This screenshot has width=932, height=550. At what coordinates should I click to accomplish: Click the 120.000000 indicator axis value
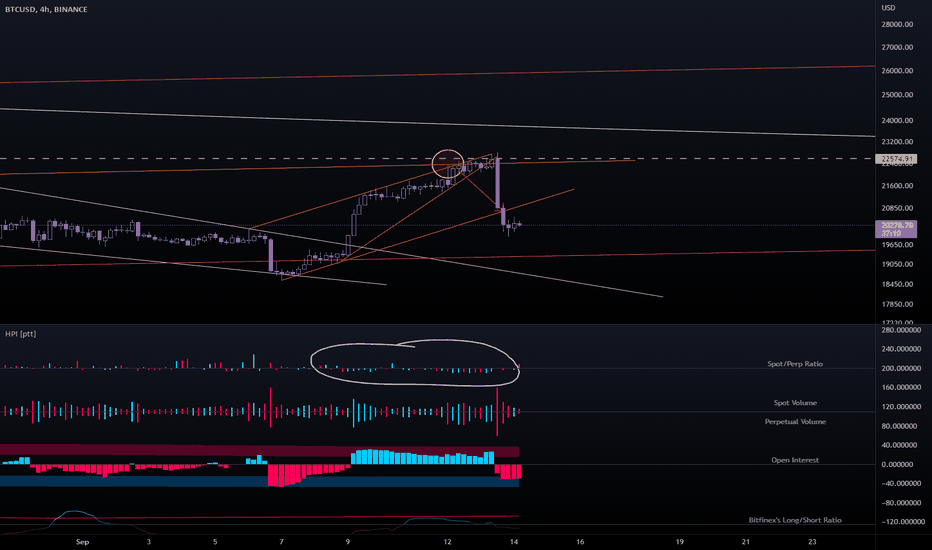click(x=901, y=407)
